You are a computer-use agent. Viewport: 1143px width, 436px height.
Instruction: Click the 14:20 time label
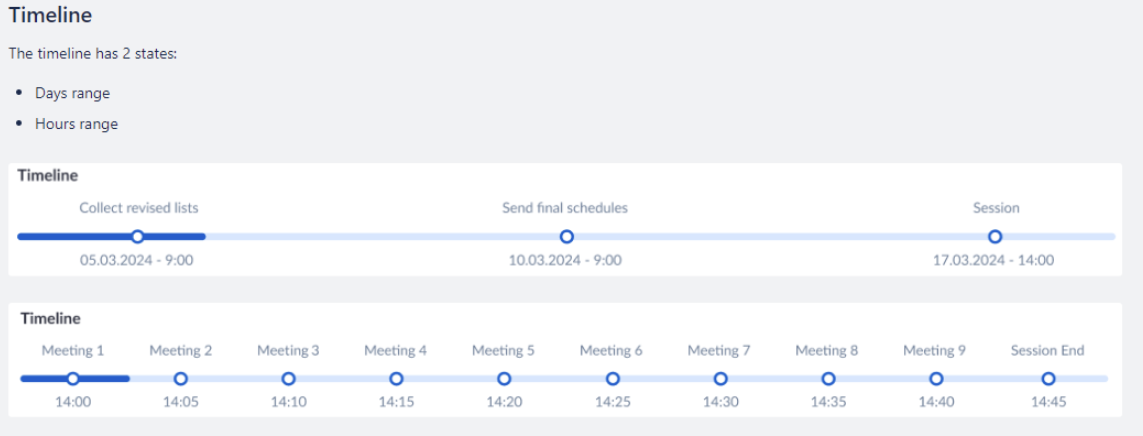click(x=503, y=402)
